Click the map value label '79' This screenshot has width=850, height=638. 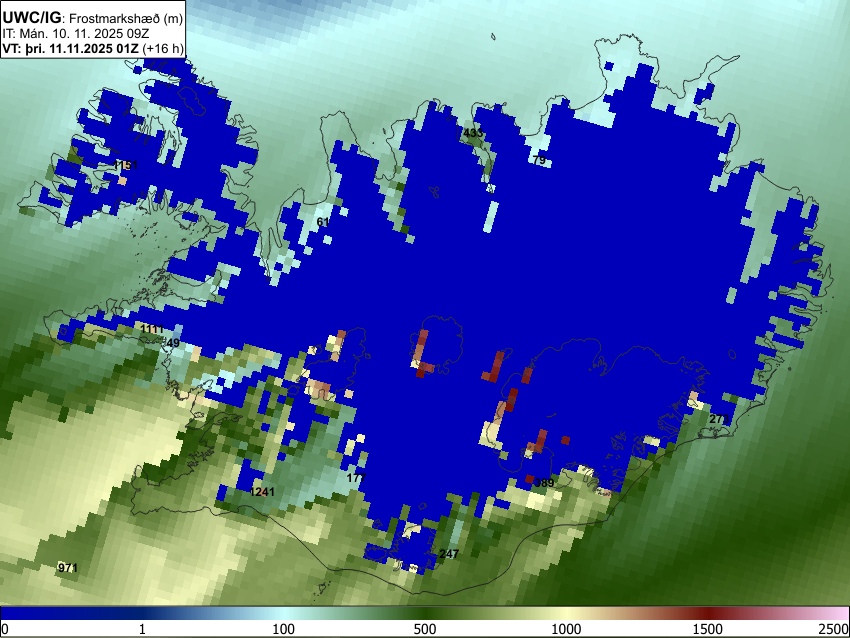pyautogui.click(x=539, y=160)
